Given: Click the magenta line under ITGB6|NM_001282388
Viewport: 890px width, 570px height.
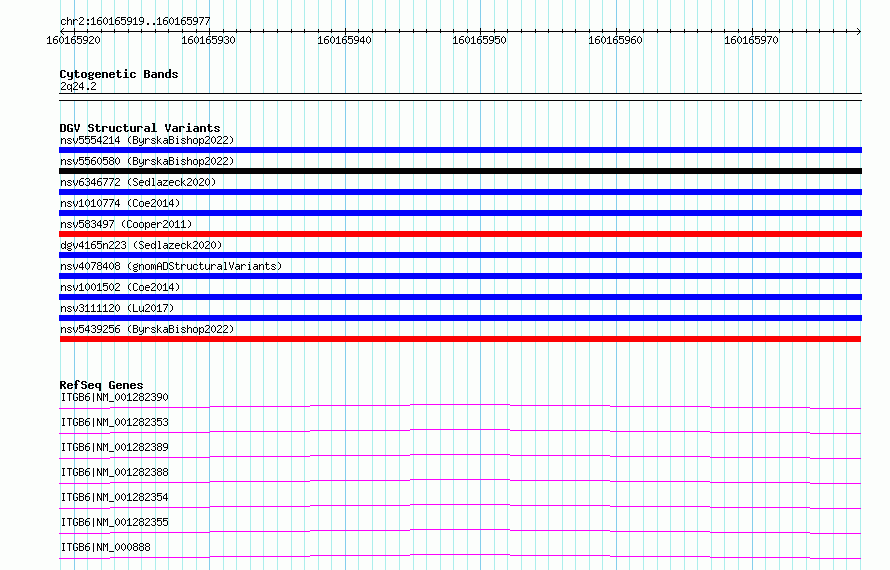Looking at the screenshot, I should [460, 481].
